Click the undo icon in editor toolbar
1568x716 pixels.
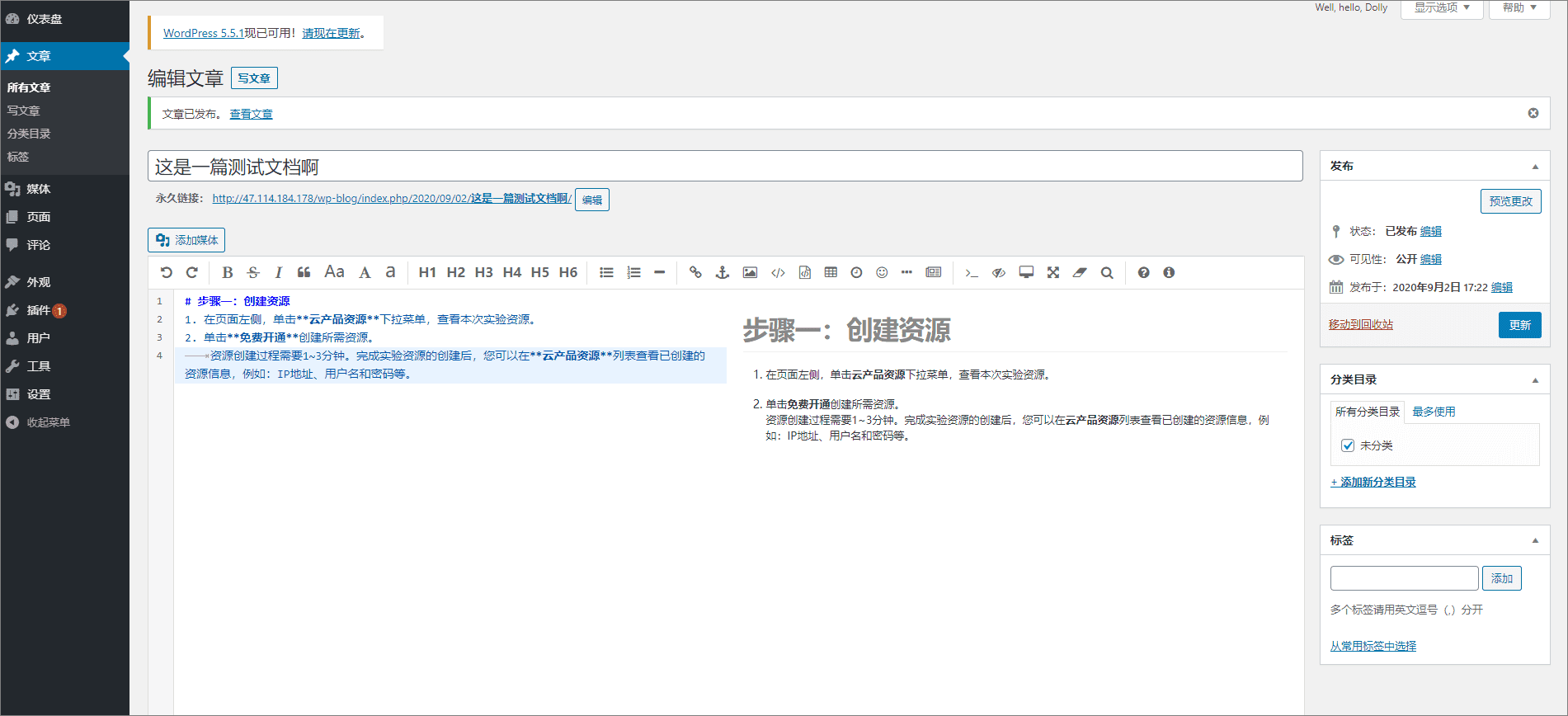click(x=167, y=272)
